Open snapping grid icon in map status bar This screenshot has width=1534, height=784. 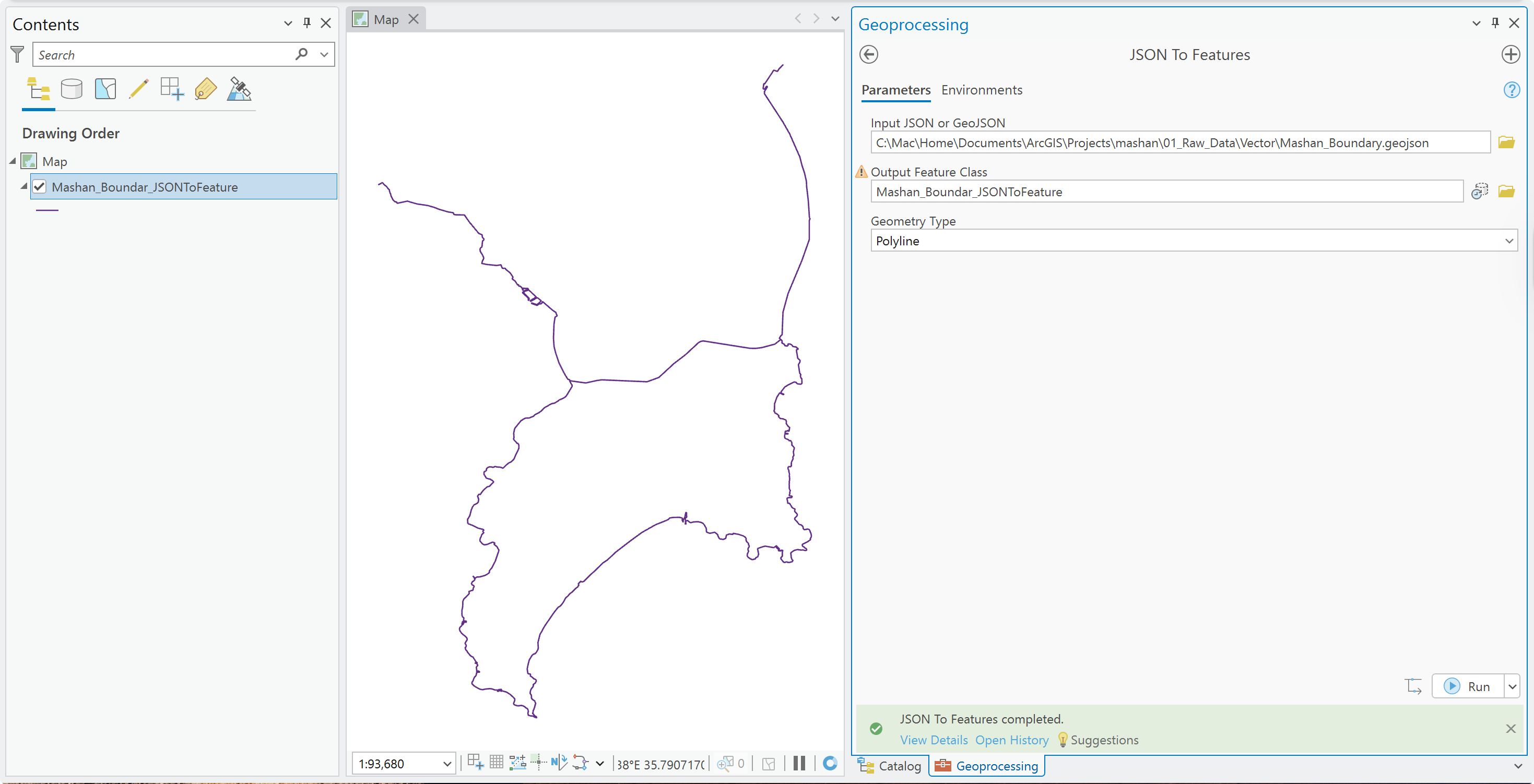(x=475, y=763)
